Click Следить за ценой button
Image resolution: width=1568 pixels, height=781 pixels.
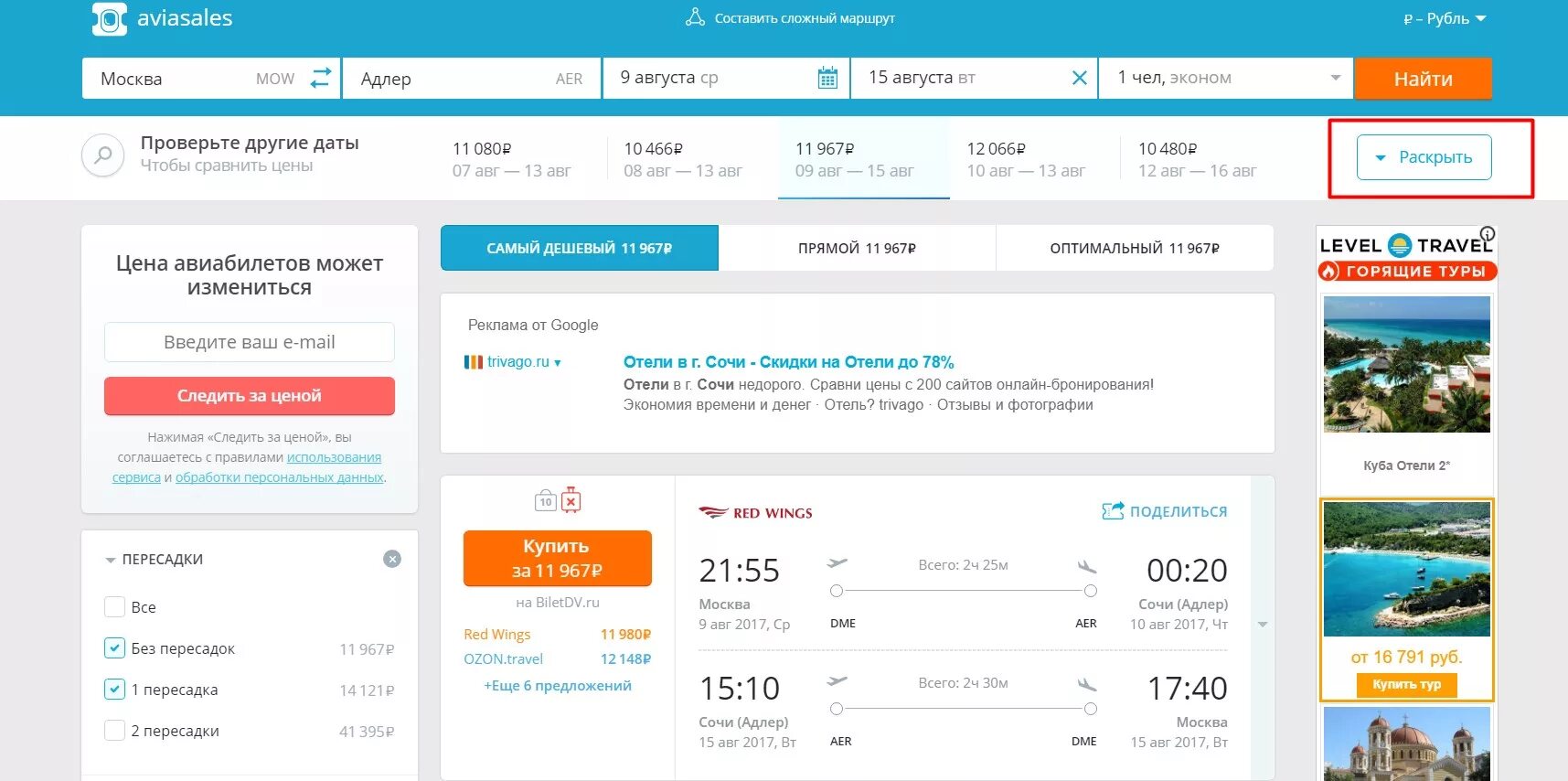(250, 396)
